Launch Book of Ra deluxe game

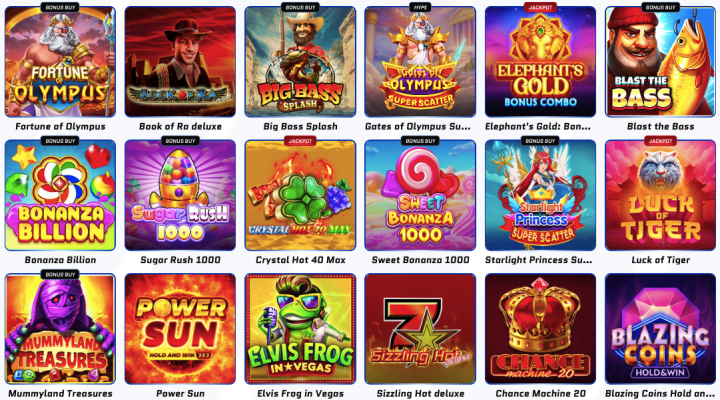click(180, 62)
